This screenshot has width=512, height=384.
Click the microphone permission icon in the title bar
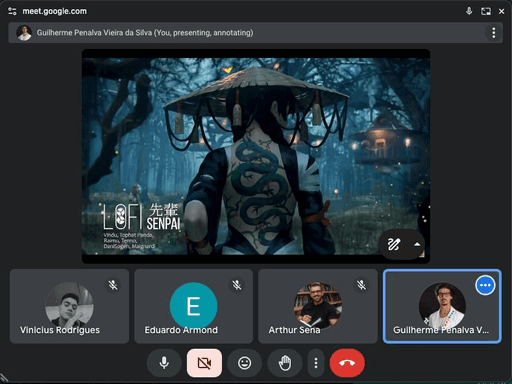469,11
